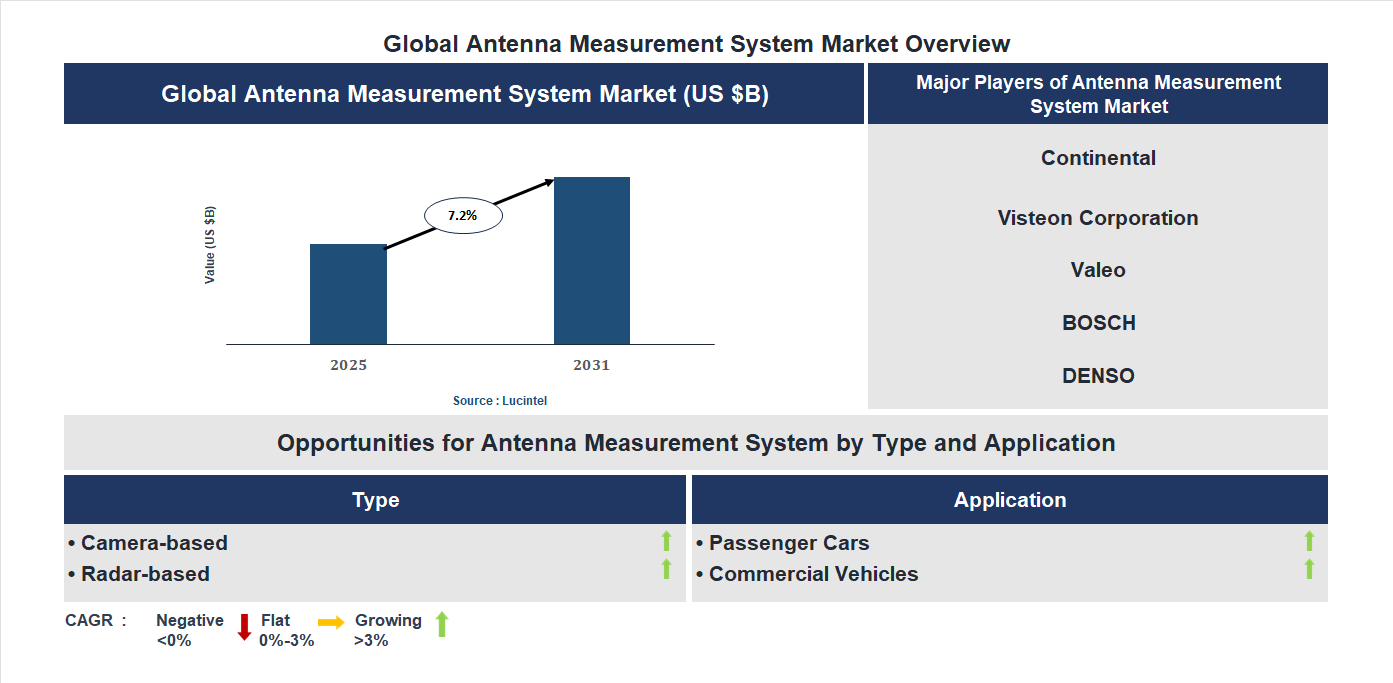Switch to the Application section header

(x=1010, y=499)
